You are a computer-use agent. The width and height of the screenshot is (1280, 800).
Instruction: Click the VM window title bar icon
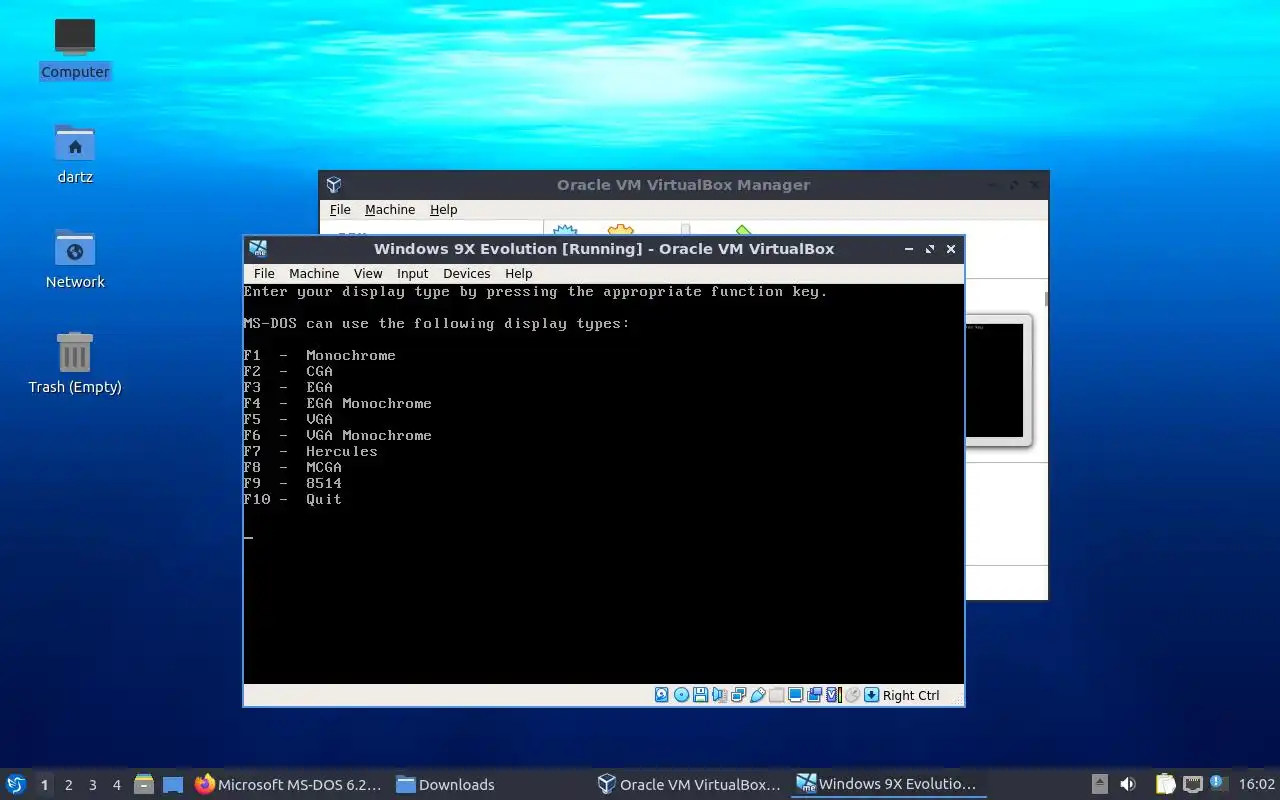258,249
